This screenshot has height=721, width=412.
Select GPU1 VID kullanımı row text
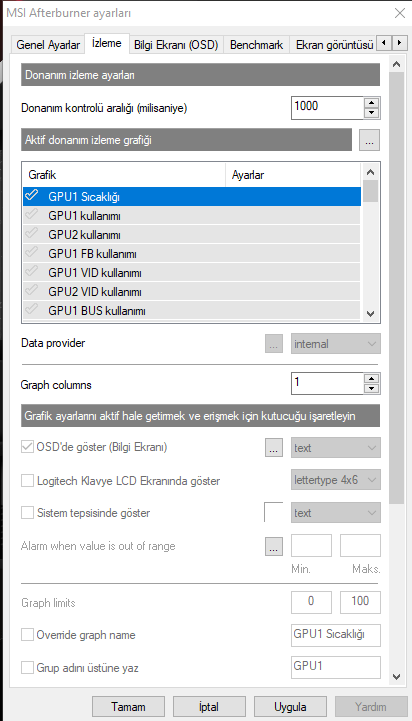tap(95, 274)
